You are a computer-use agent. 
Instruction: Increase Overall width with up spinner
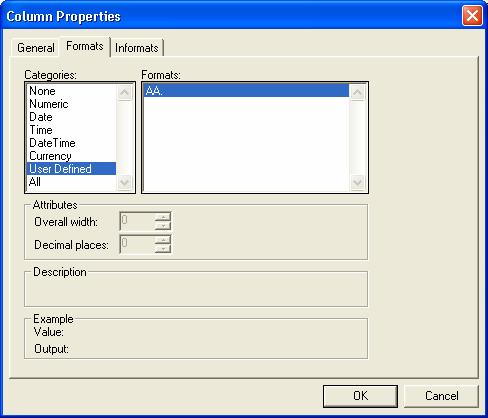click(163, 217)
